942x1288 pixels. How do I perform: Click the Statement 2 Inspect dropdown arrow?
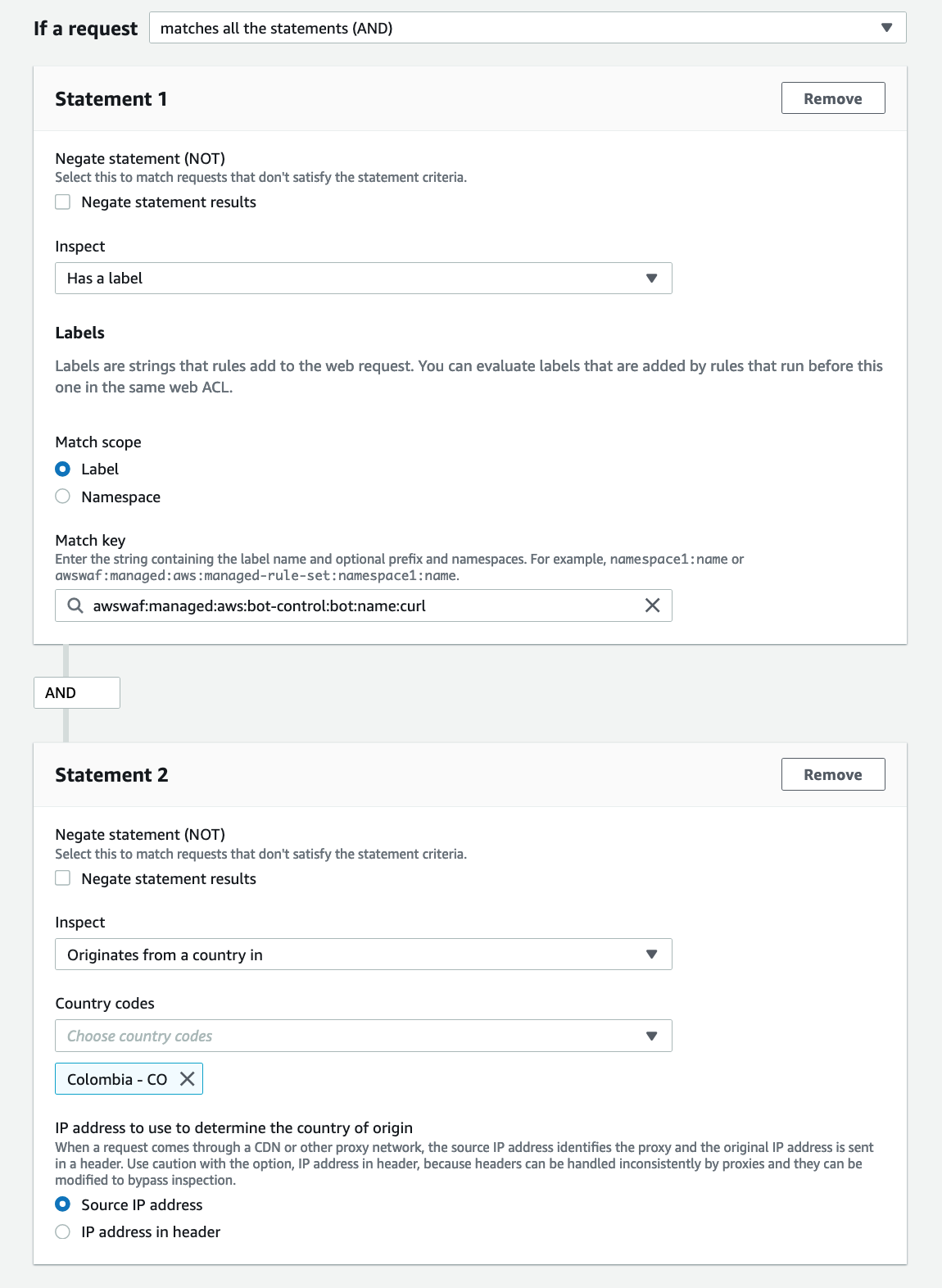651,955
